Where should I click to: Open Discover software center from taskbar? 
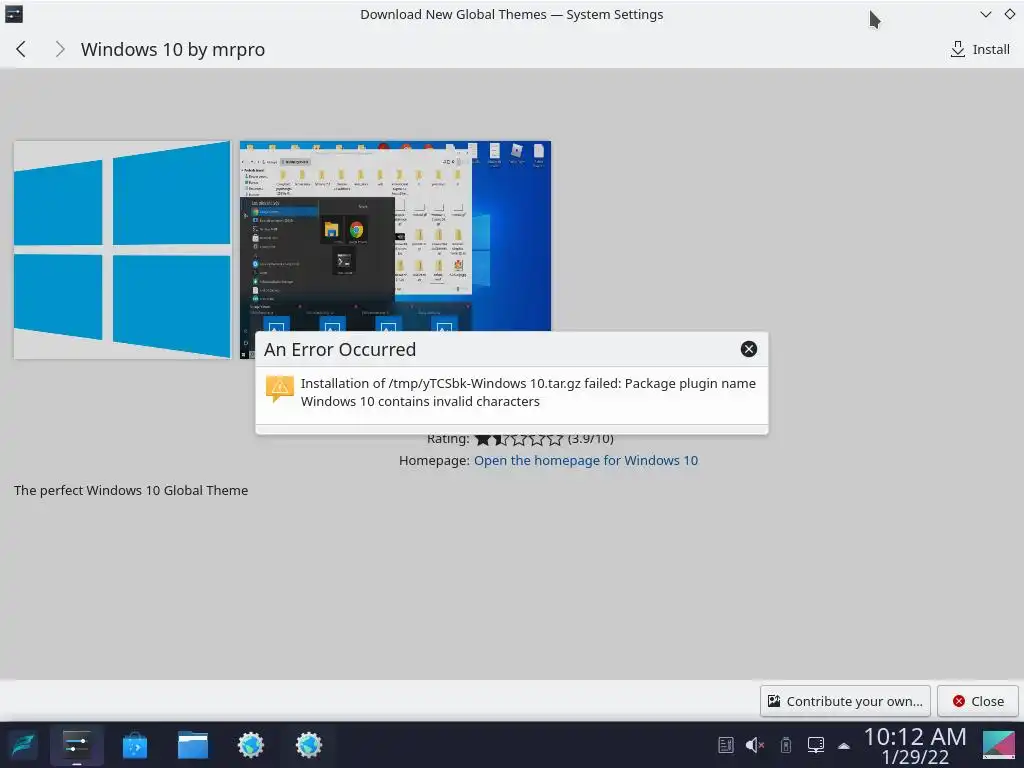(135, 745)
